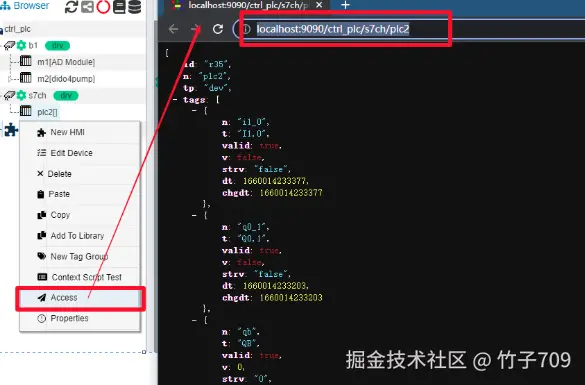Click the refresh arrows icon in Browser toolbar
Screen dimensions: 585x385
(71, 6)
